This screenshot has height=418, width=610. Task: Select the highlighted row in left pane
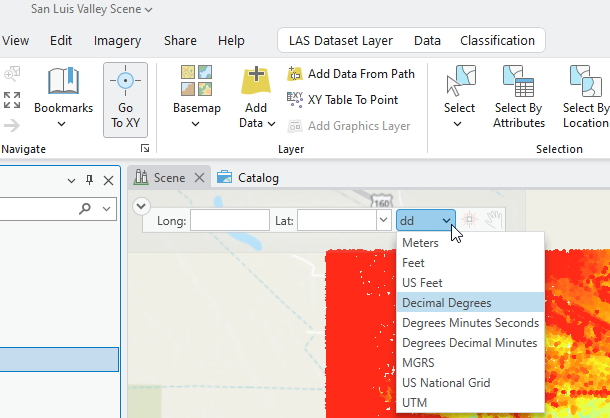59,359
